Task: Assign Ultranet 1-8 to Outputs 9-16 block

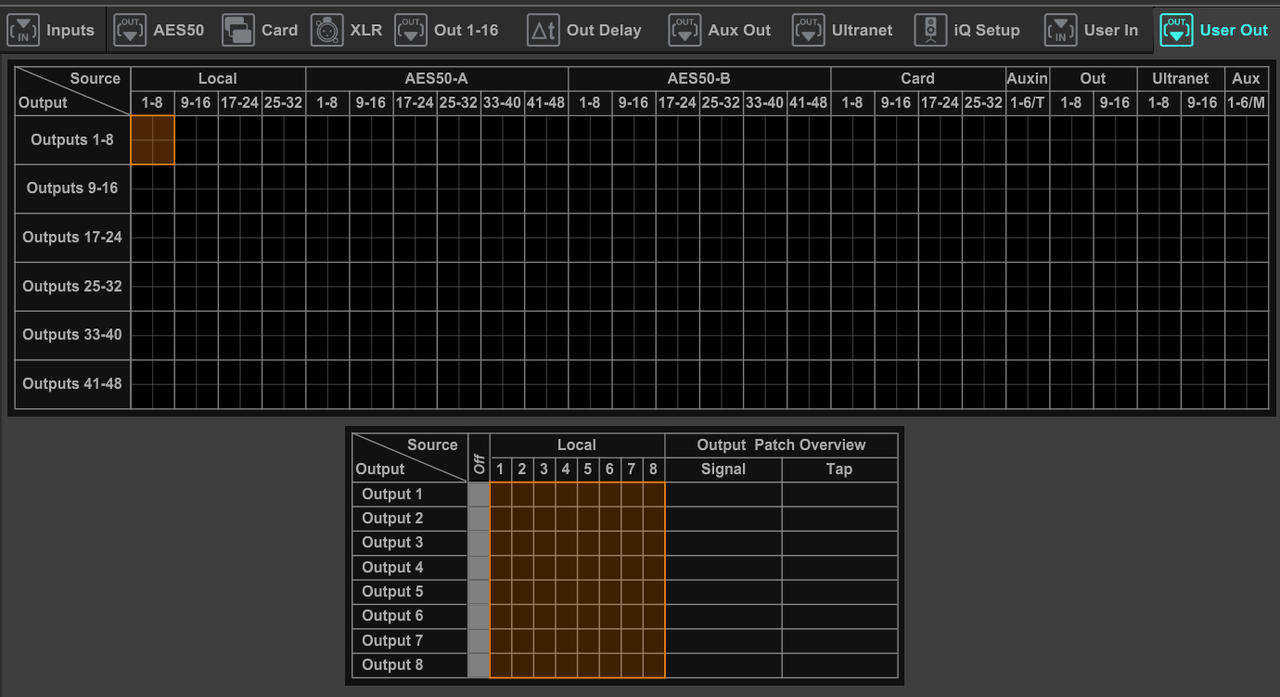Action: 1158,188
